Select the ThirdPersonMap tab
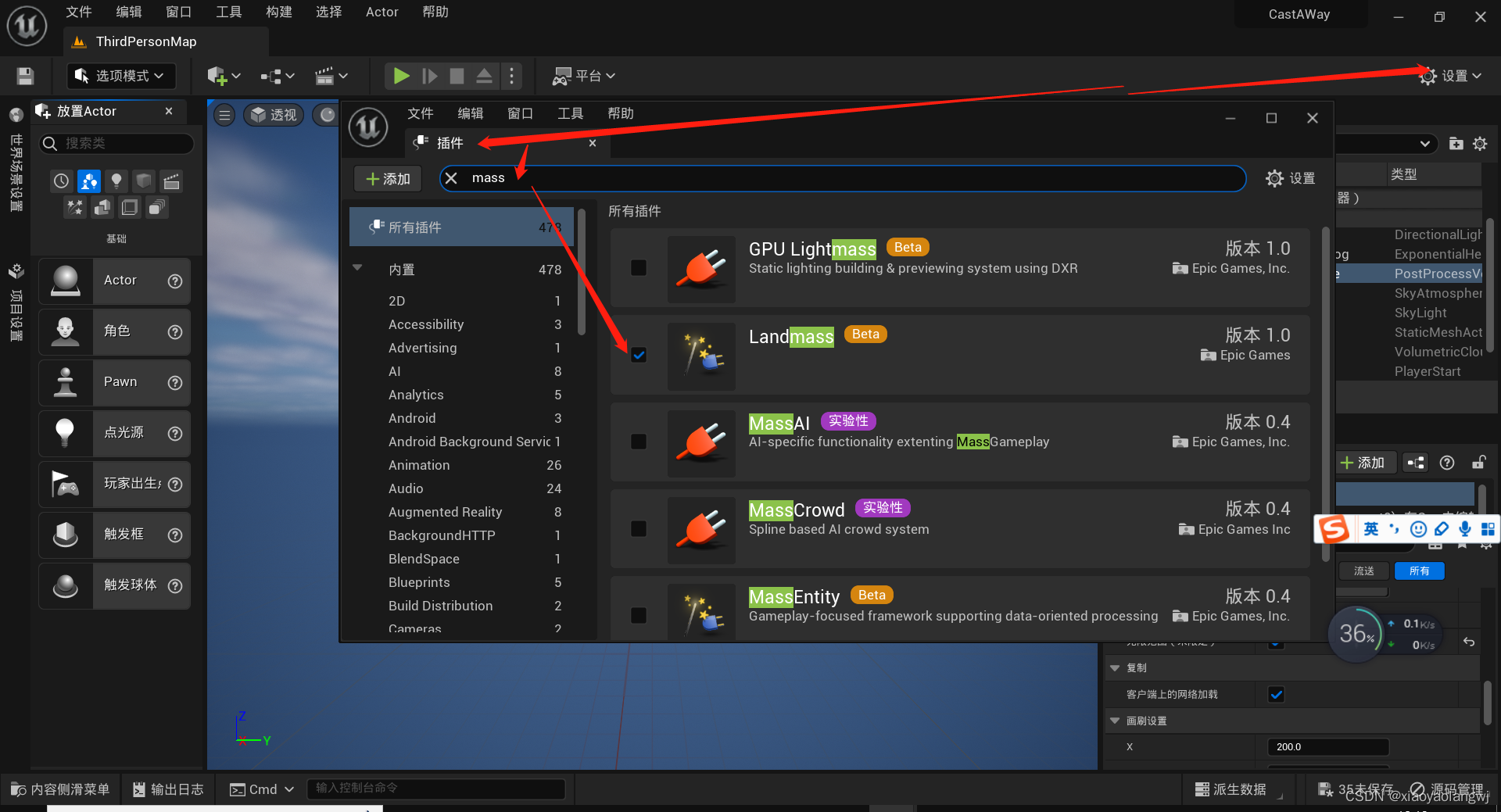Screen dimensions: 1501x812 coord(145,41)
